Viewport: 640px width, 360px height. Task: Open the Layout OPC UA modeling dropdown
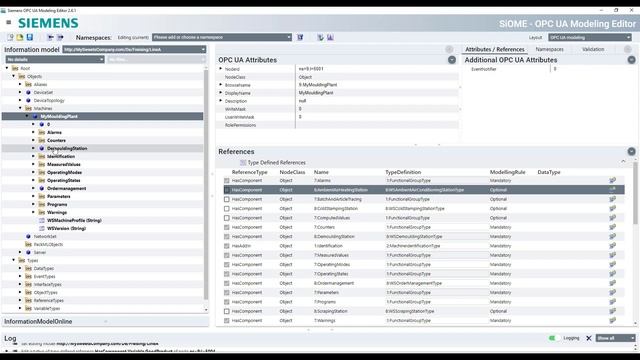pos(590,37)
